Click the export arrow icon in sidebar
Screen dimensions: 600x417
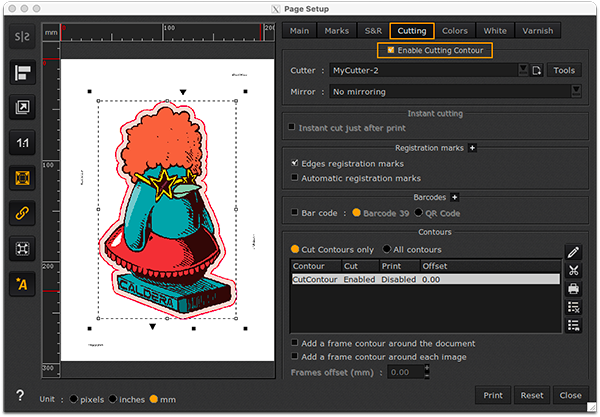(x=22, y=107)
